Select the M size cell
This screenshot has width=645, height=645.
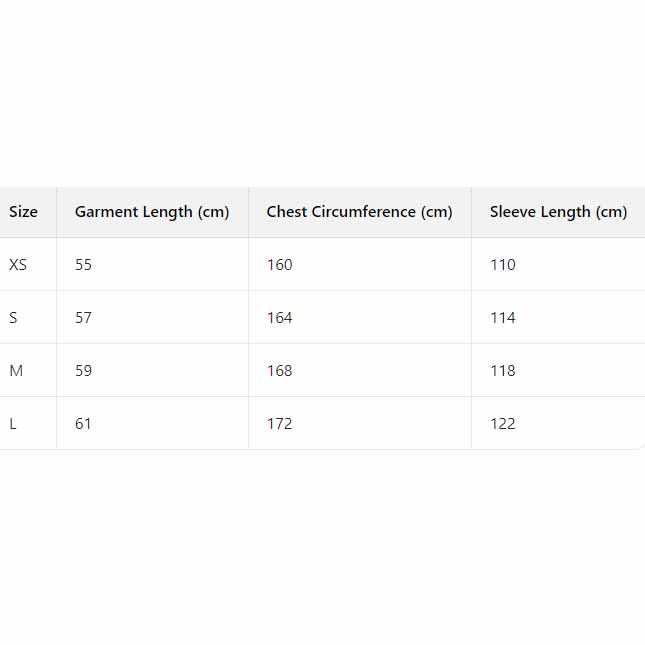(x=16, y=371)
